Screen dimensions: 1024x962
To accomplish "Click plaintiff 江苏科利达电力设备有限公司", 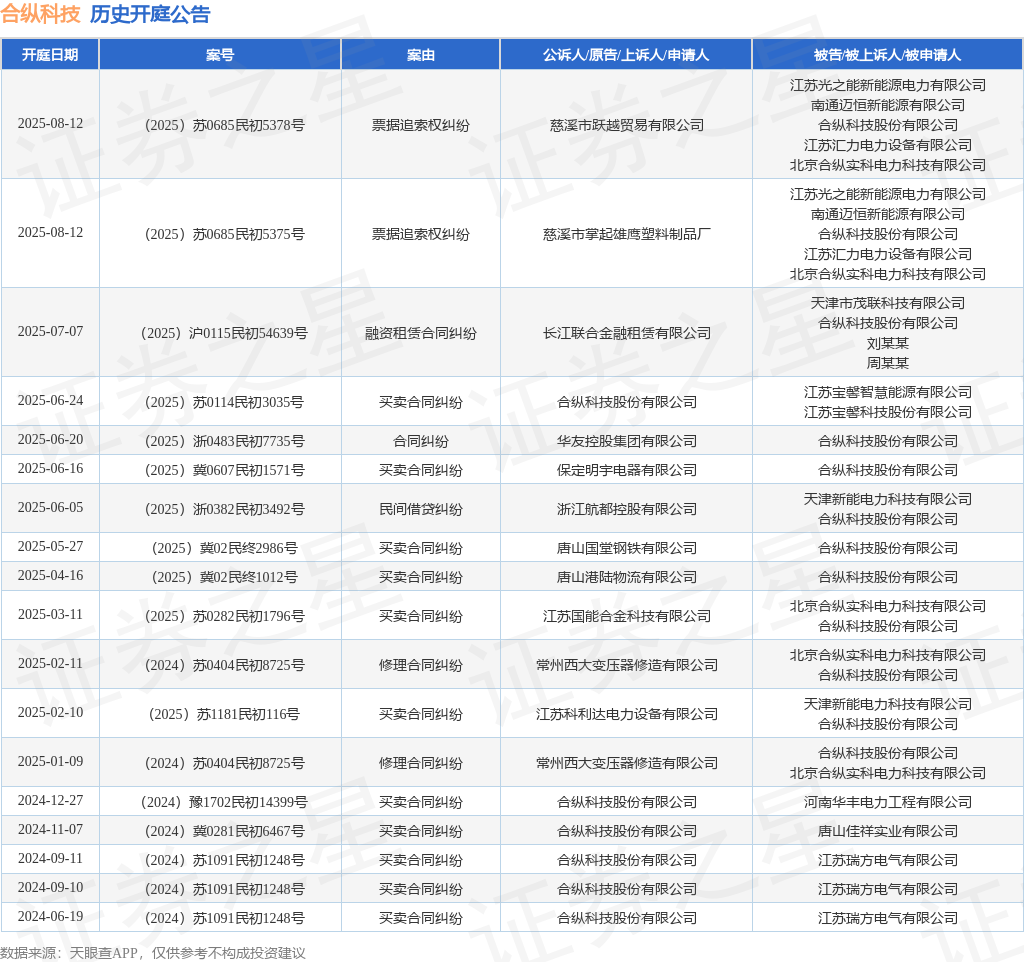I will [627, 714].
